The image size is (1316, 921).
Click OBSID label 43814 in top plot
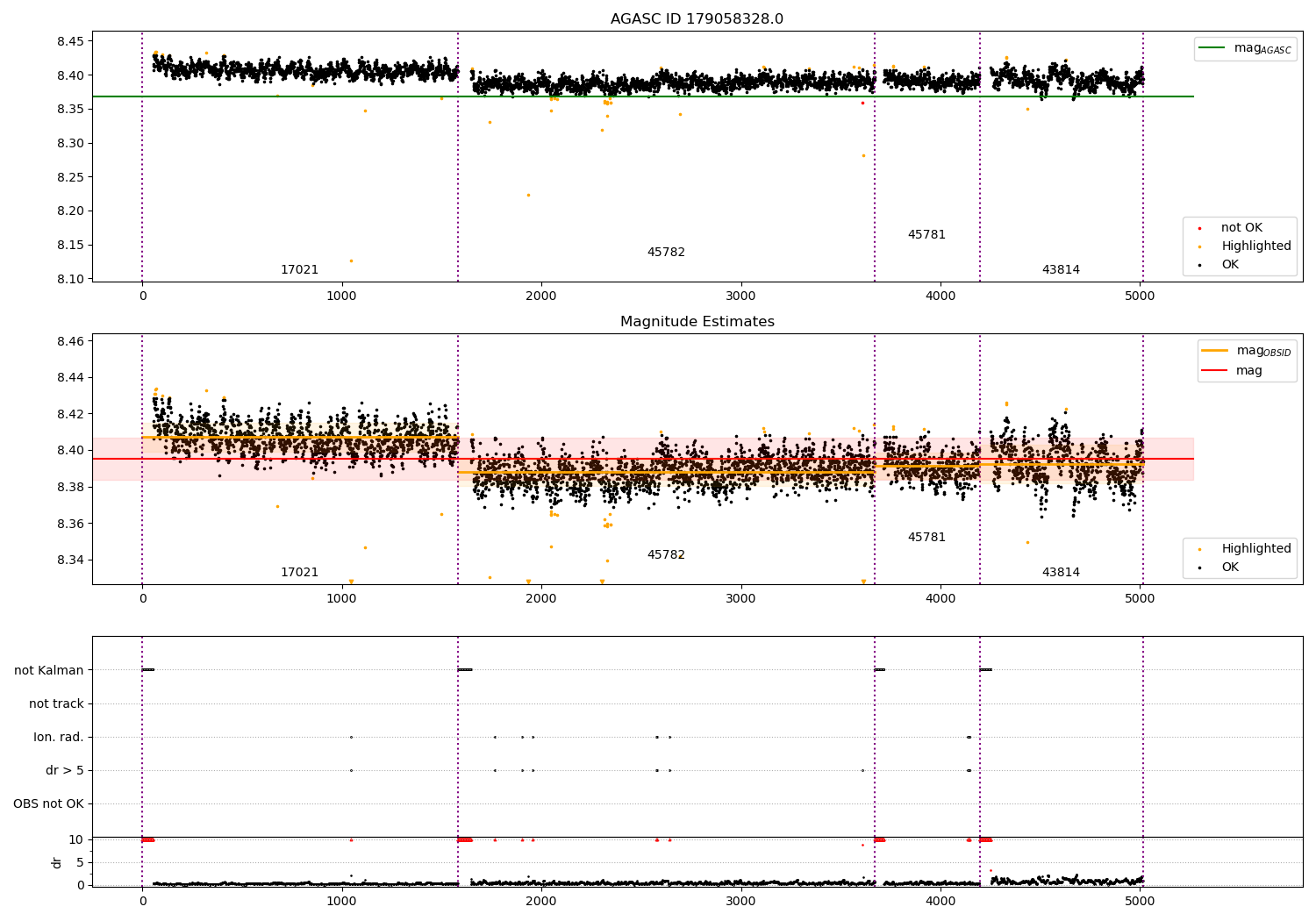click(x=1061, y=270)
